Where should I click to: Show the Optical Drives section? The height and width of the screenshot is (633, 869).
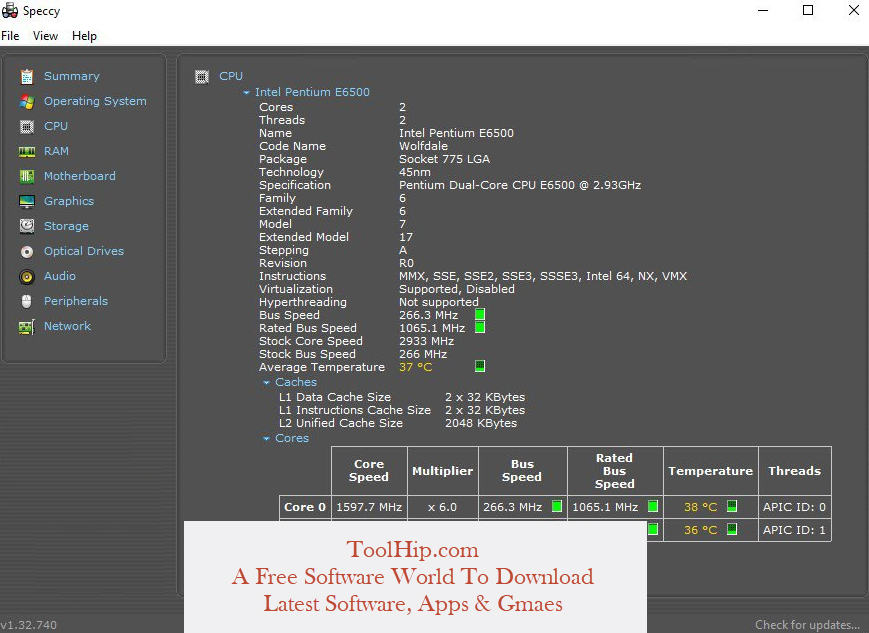pyautogui.click(x=84, y=251)
